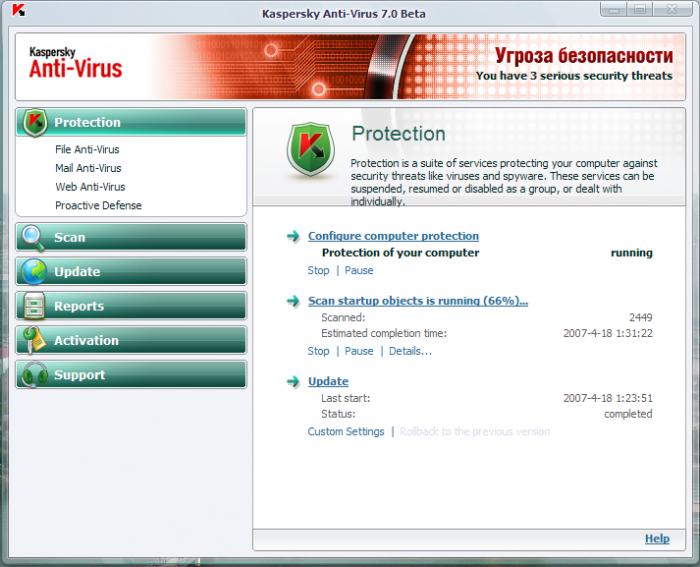This screenshot has width=700, height=567.
Task: Select Mail Anti-Virus component
Action: tap(88, 168)
